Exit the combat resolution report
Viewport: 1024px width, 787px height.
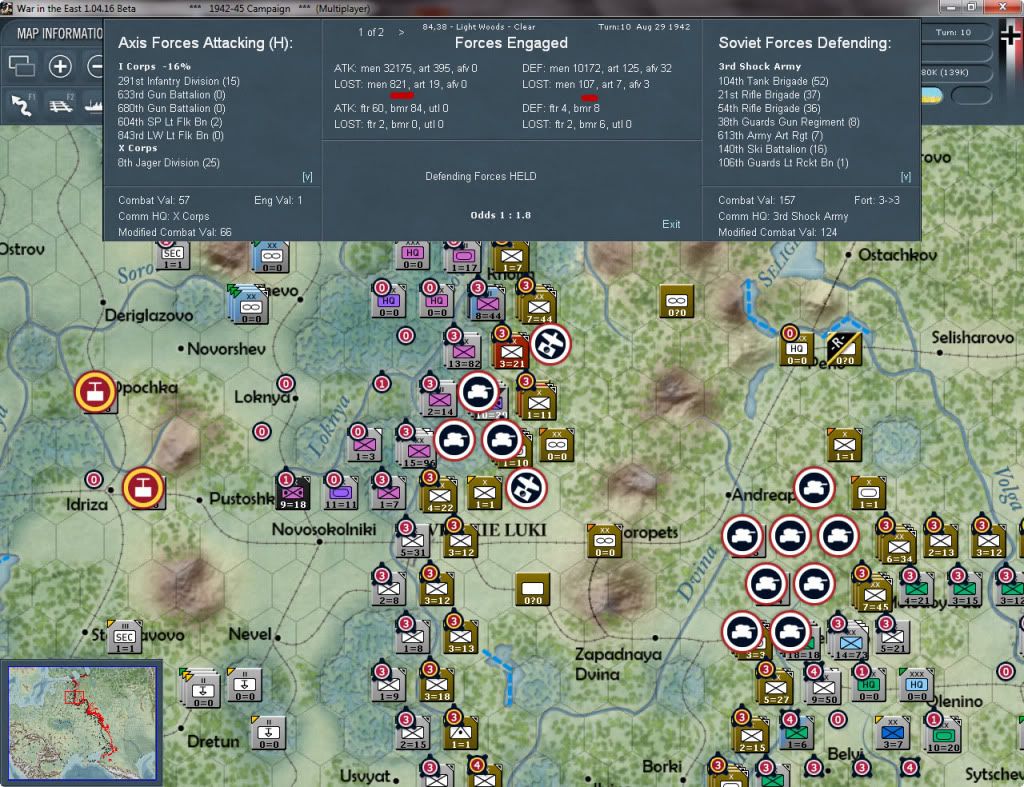pyautogui.click(x=671, y=224)
